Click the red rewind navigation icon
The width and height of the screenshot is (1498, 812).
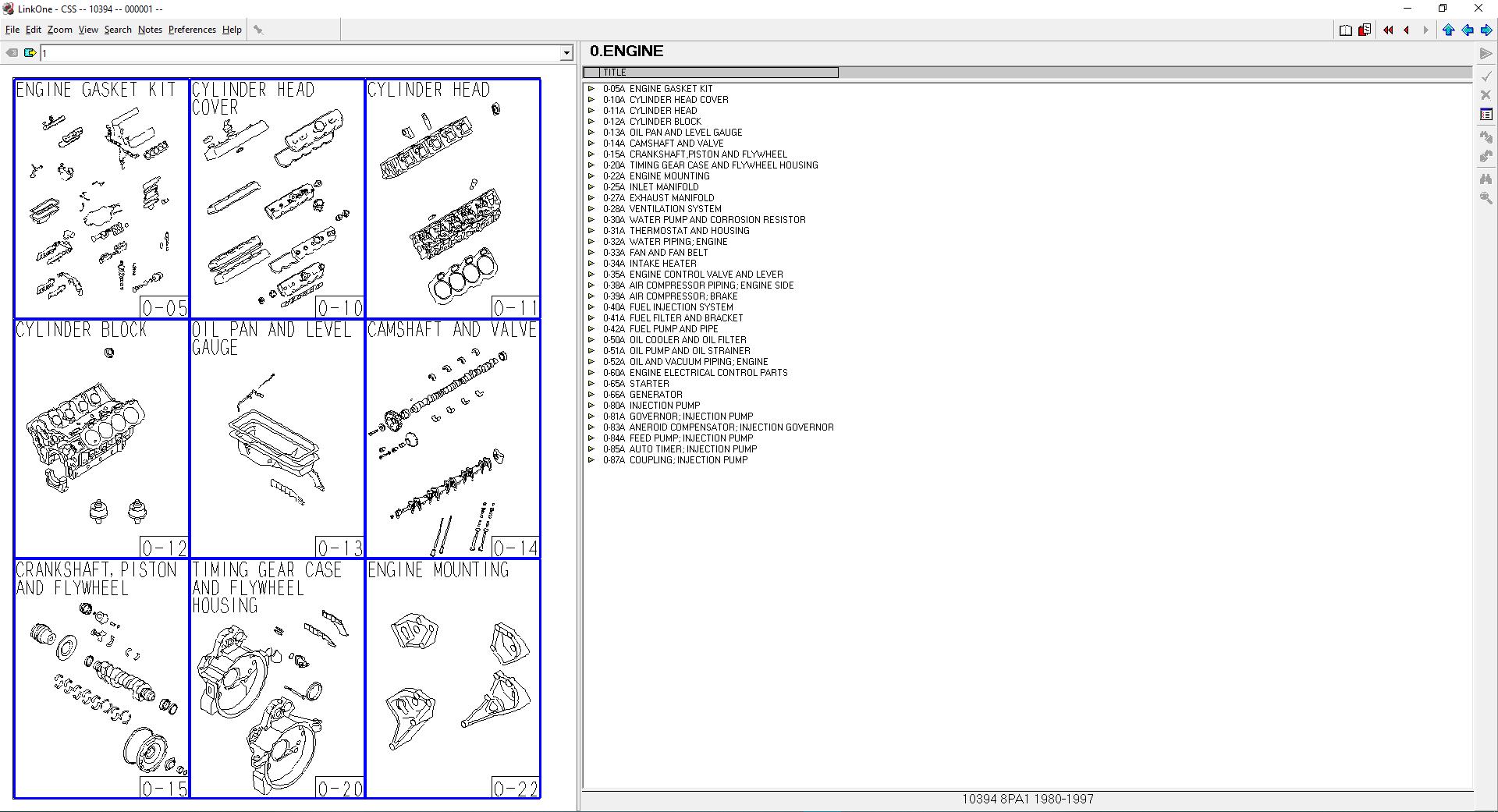click(x=1388, y=30)
